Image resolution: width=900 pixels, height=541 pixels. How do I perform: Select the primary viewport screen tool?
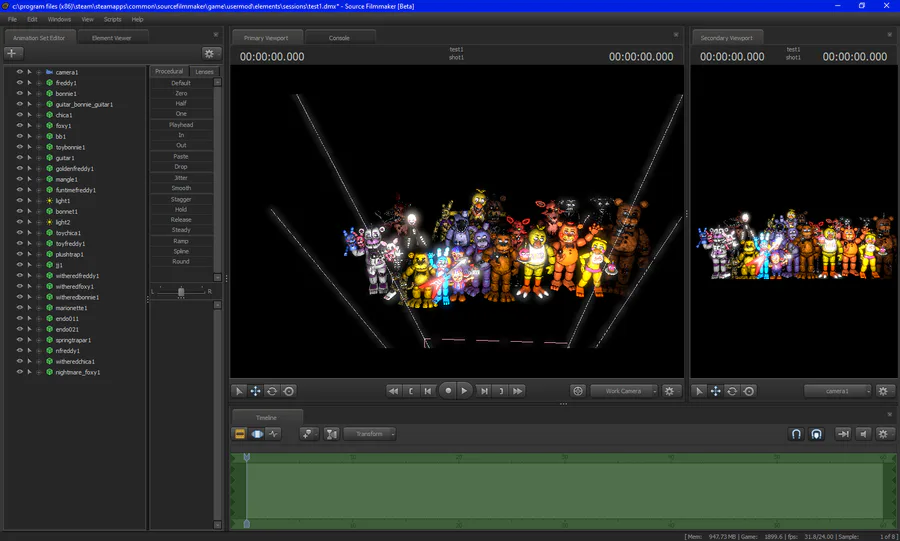289,391
